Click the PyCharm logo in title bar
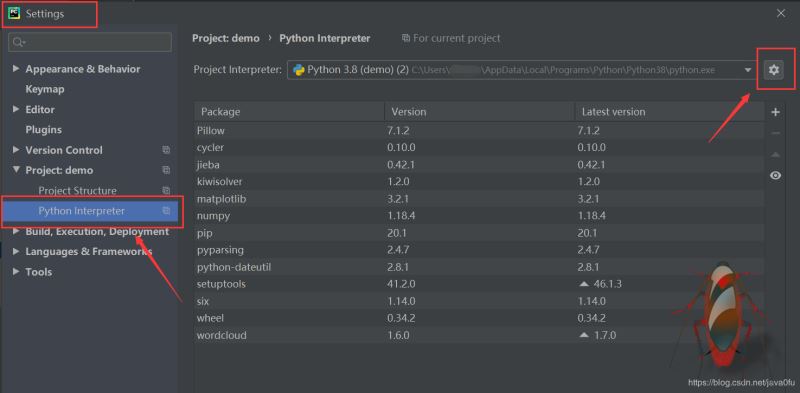Viewport: 800px width, 393px height. click(x=15, y=14)
